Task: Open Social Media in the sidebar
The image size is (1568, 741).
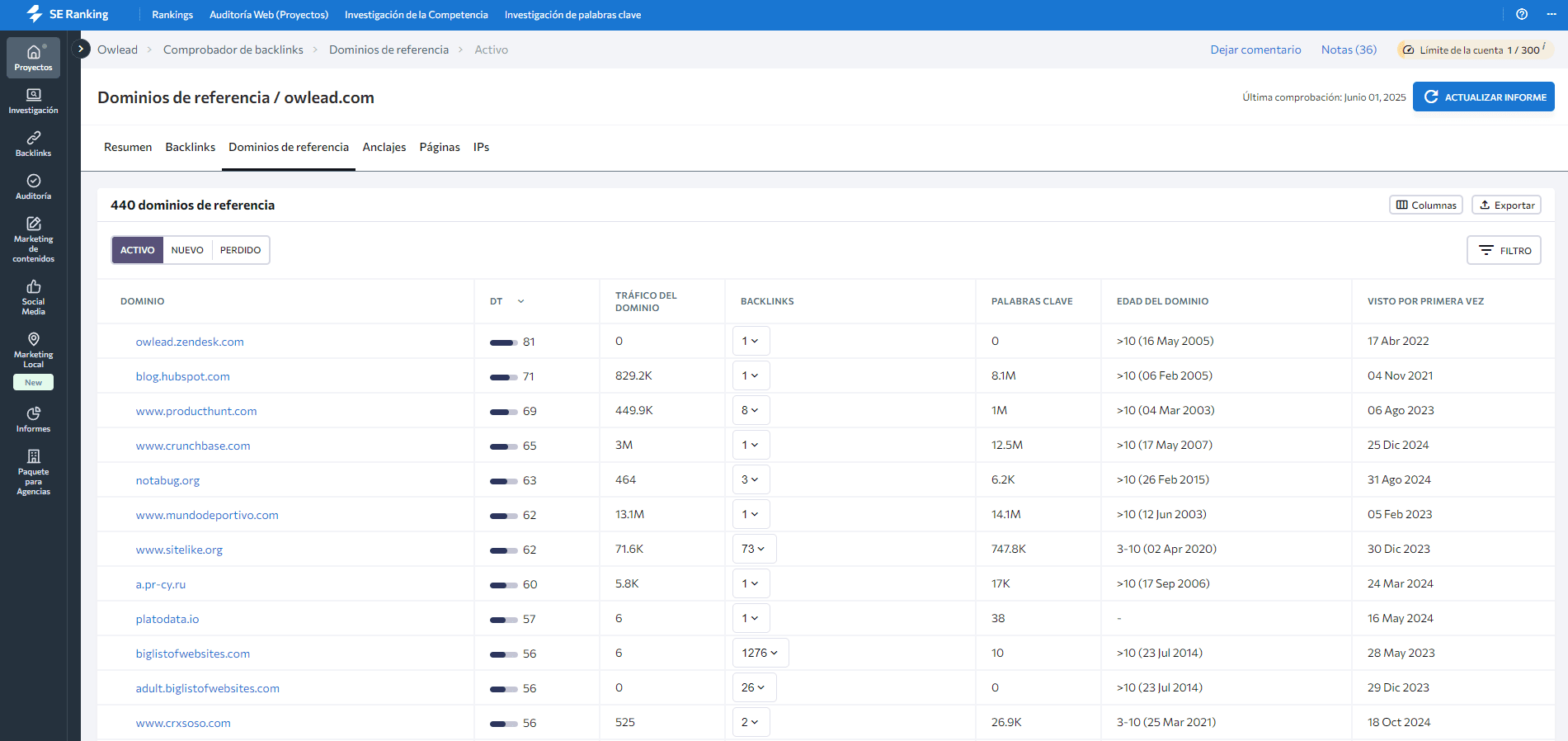Action: (x=33, y=297)
